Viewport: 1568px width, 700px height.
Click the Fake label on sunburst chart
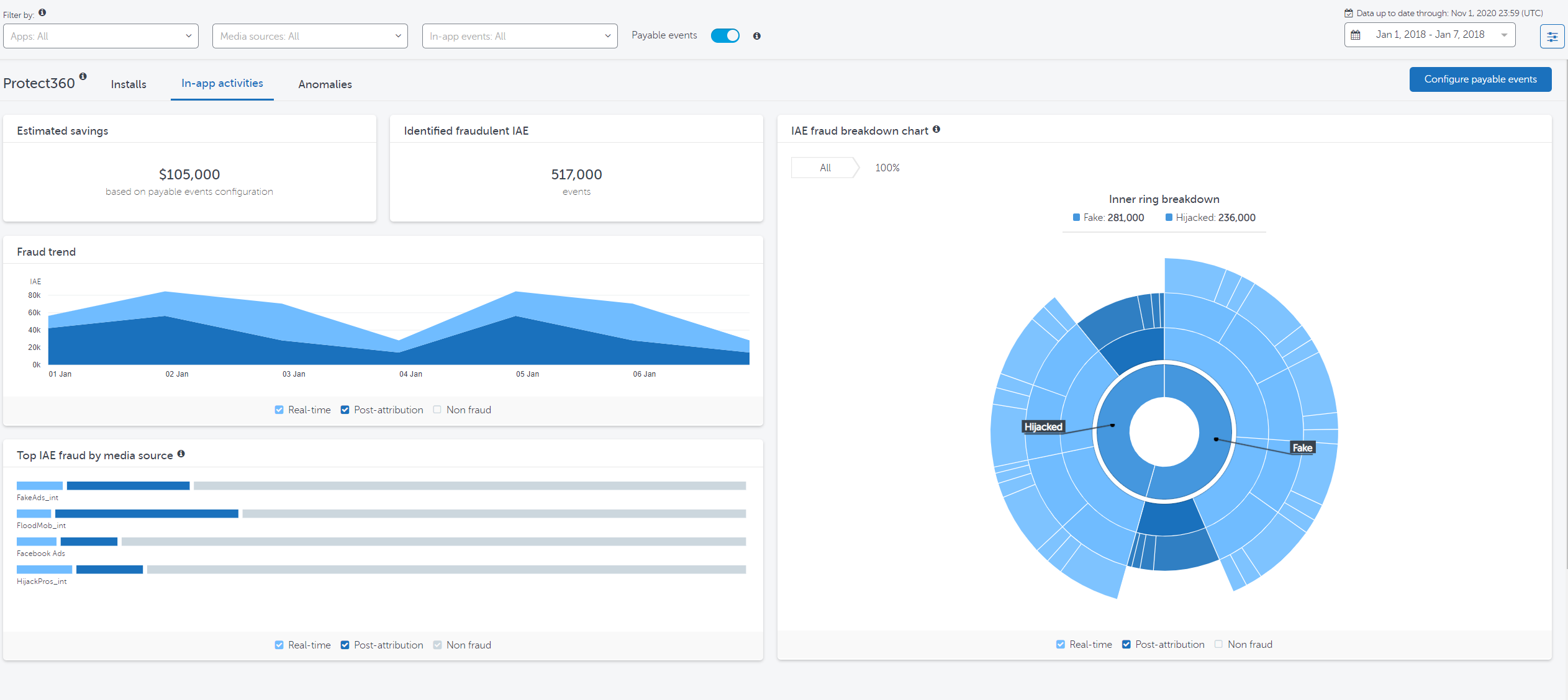(1302, 448)
